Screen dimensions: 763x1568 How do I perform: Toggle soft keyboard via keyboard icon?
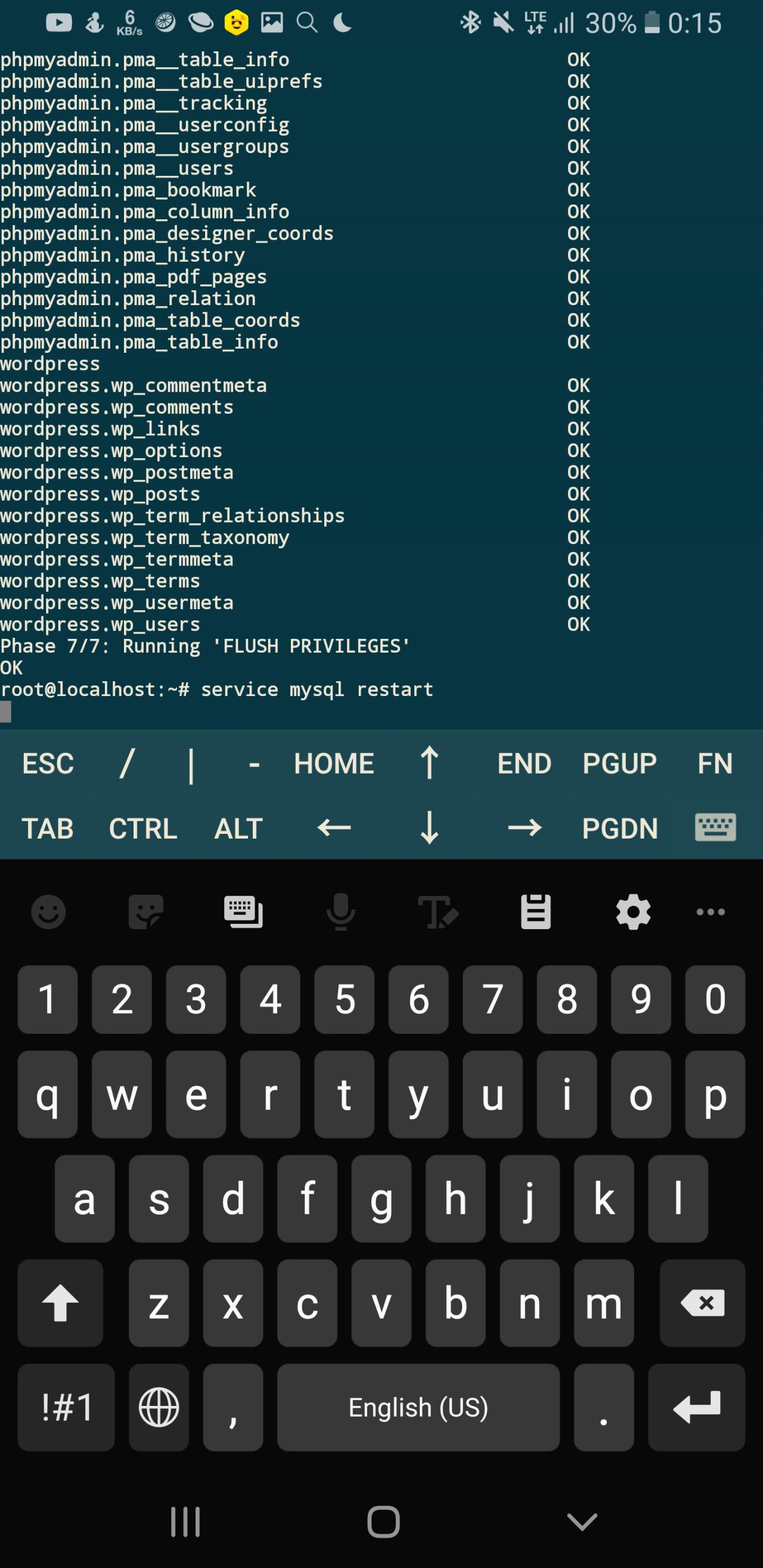pyautogui.click(x=715, y=828)
